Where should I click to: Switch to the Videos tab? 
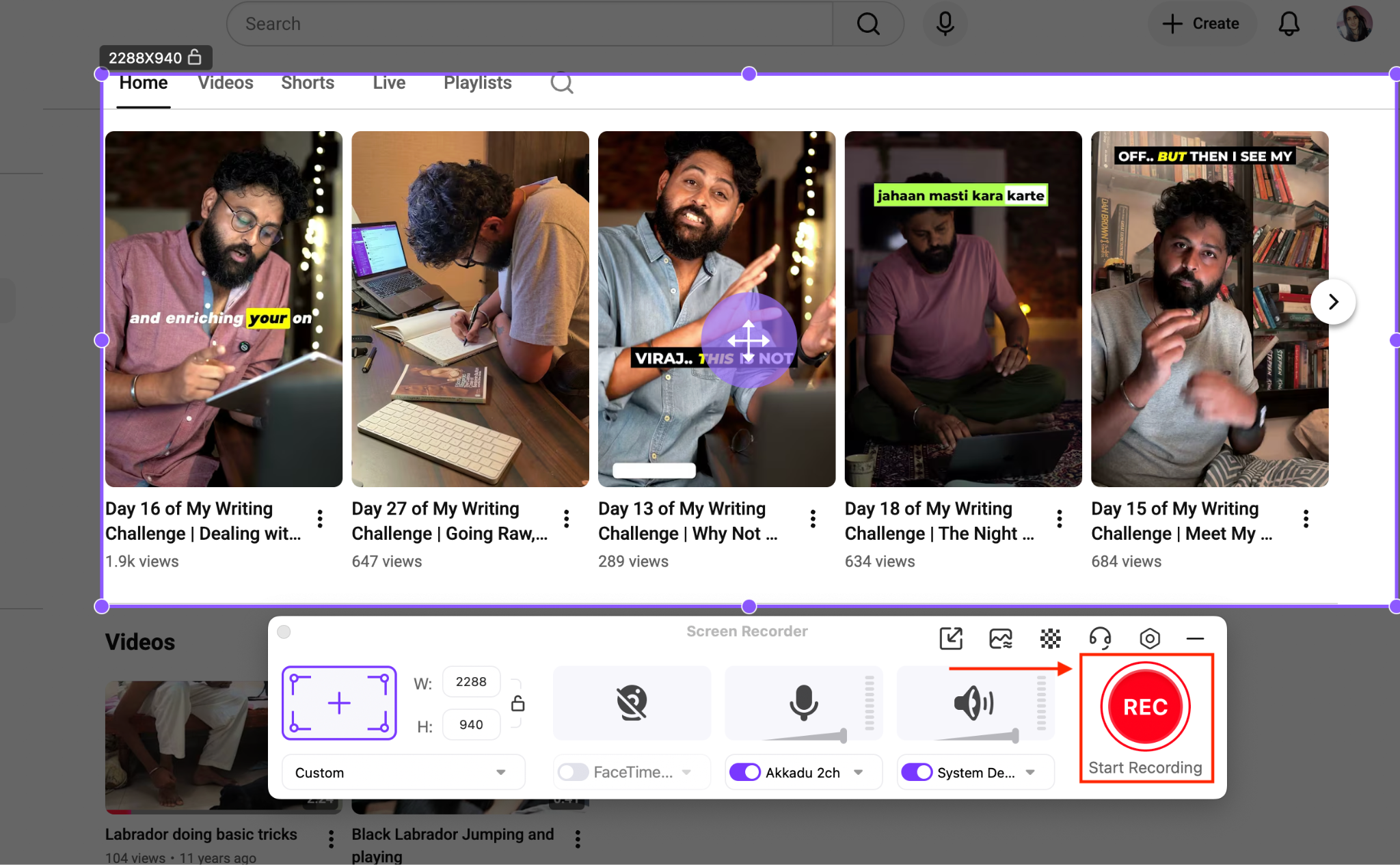click(x=226, y=83)
